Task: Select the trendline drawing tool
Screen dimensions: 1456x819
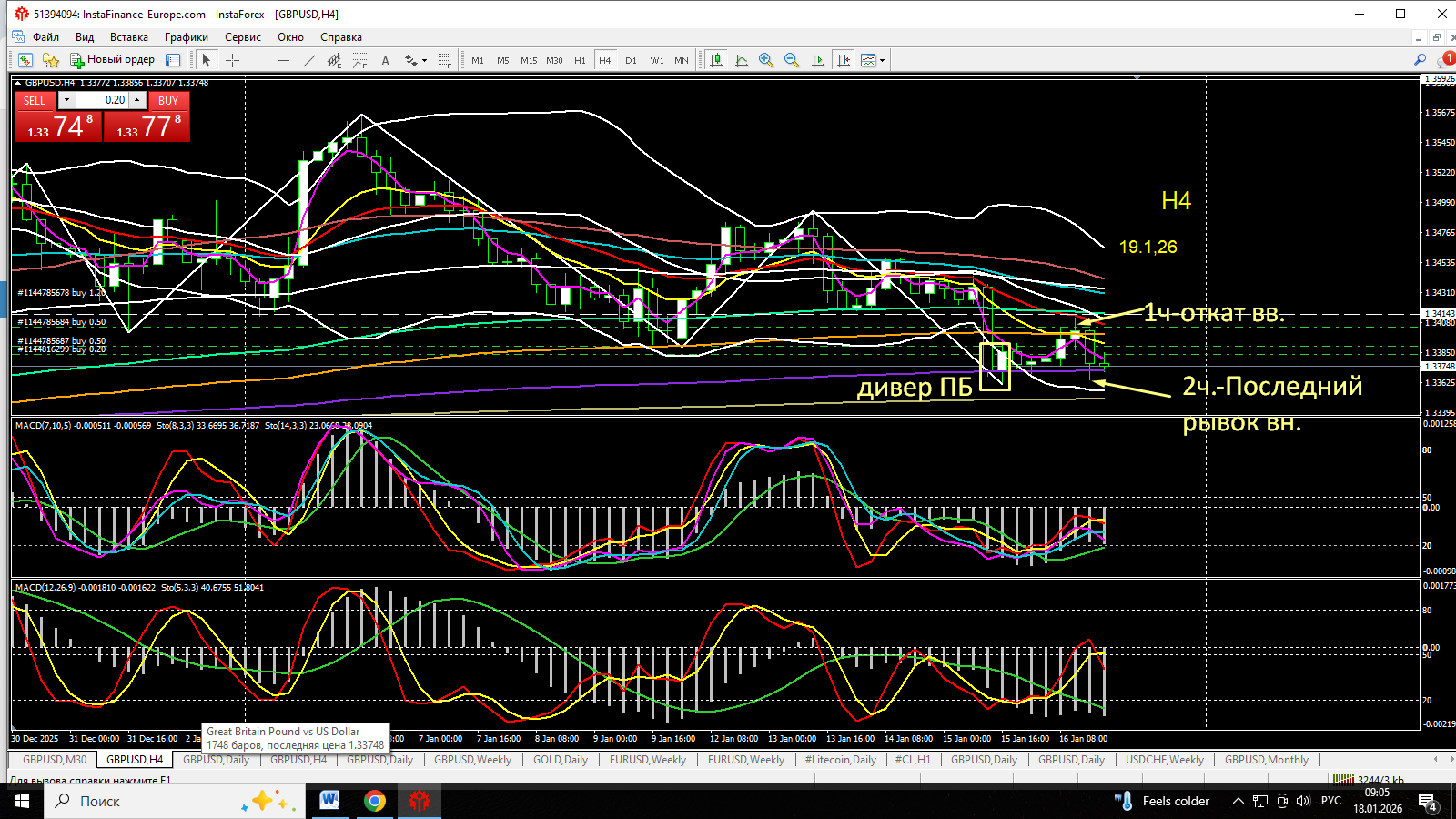Action: coord(309,60)
